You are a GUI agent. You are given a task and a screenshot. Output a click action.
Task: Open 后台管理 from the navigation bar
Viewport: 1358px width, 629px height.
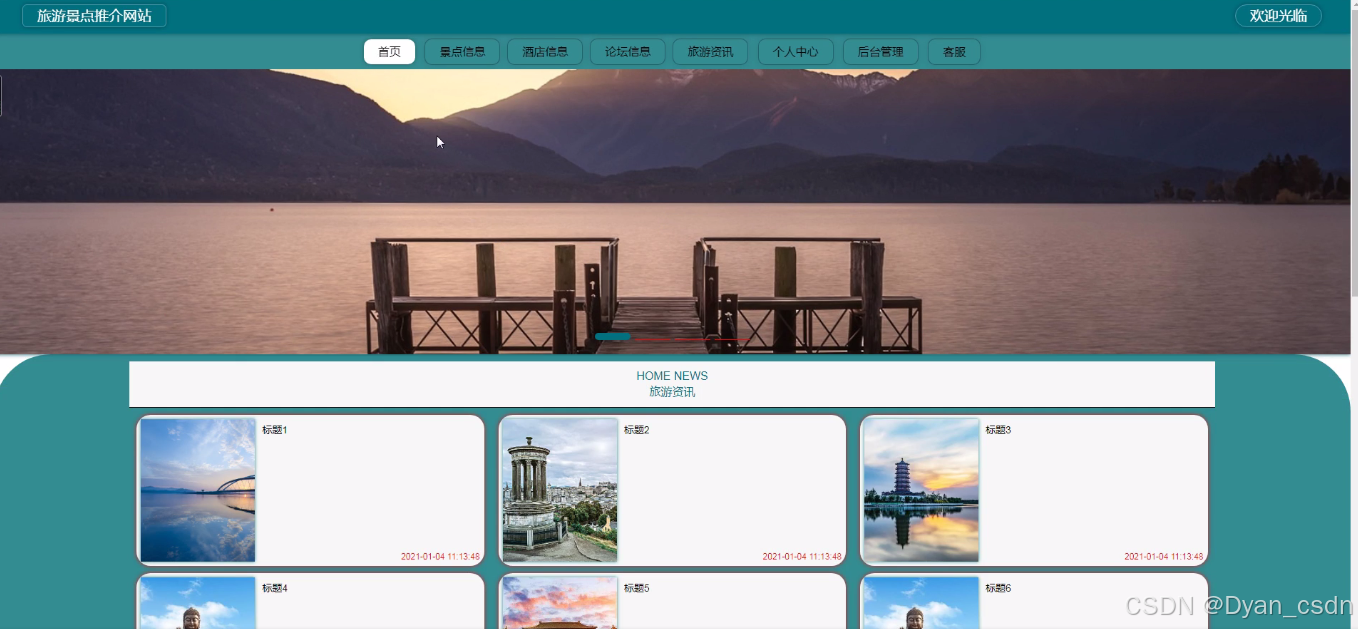pyautogui.click(x=881, y=52)
